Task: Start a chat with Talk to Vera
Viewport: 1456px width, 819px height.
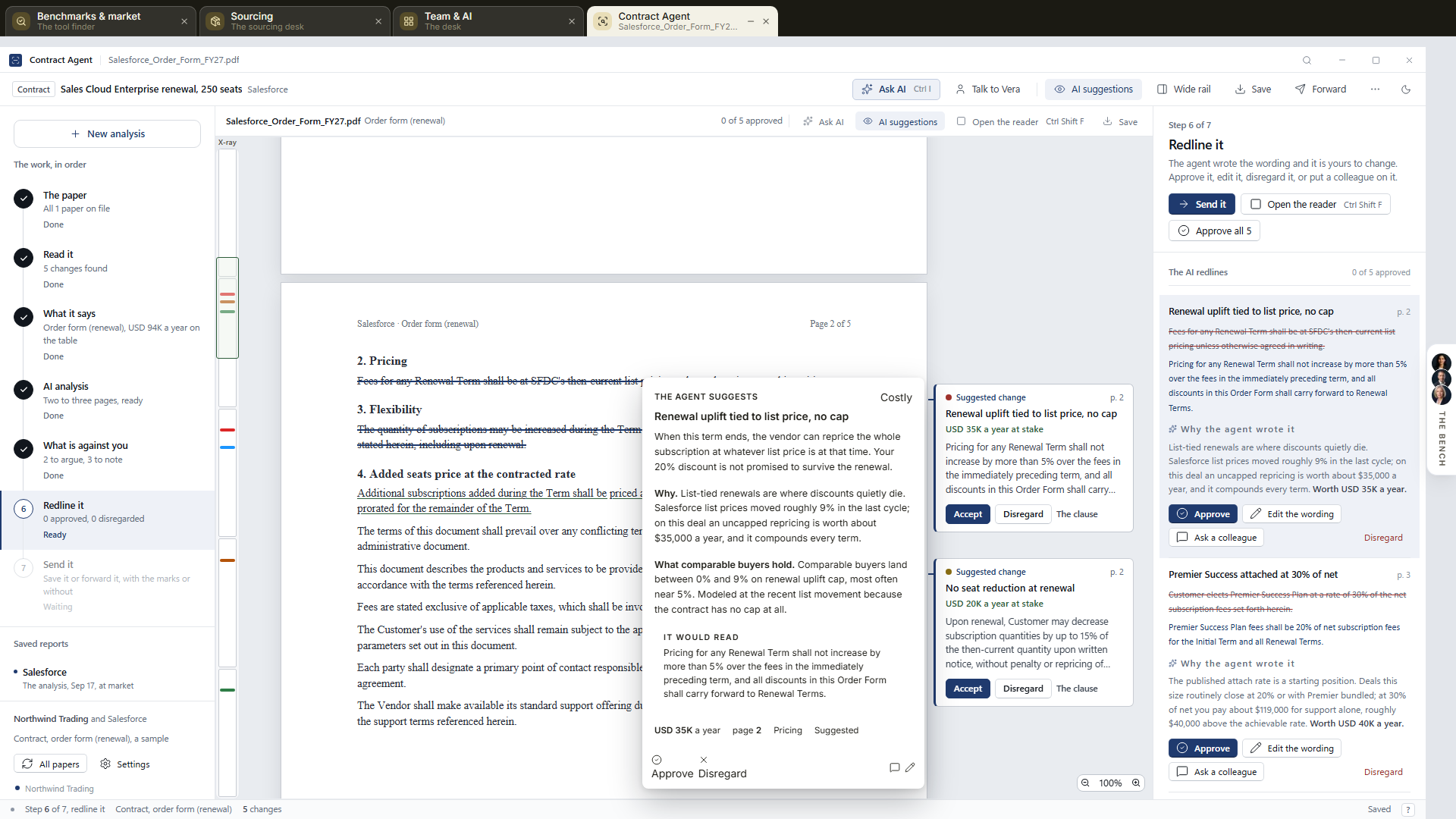Action: (987, 89)
